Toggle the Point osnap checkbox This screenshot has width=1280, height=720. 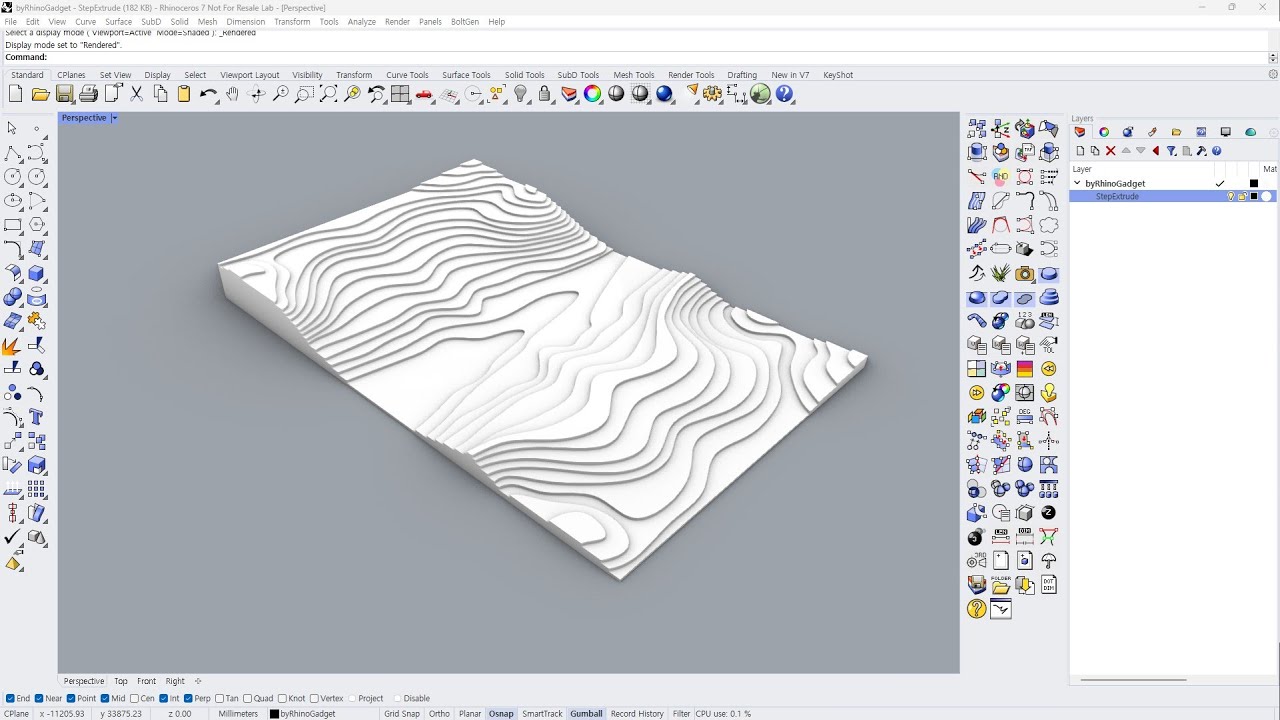coord(71,698)
